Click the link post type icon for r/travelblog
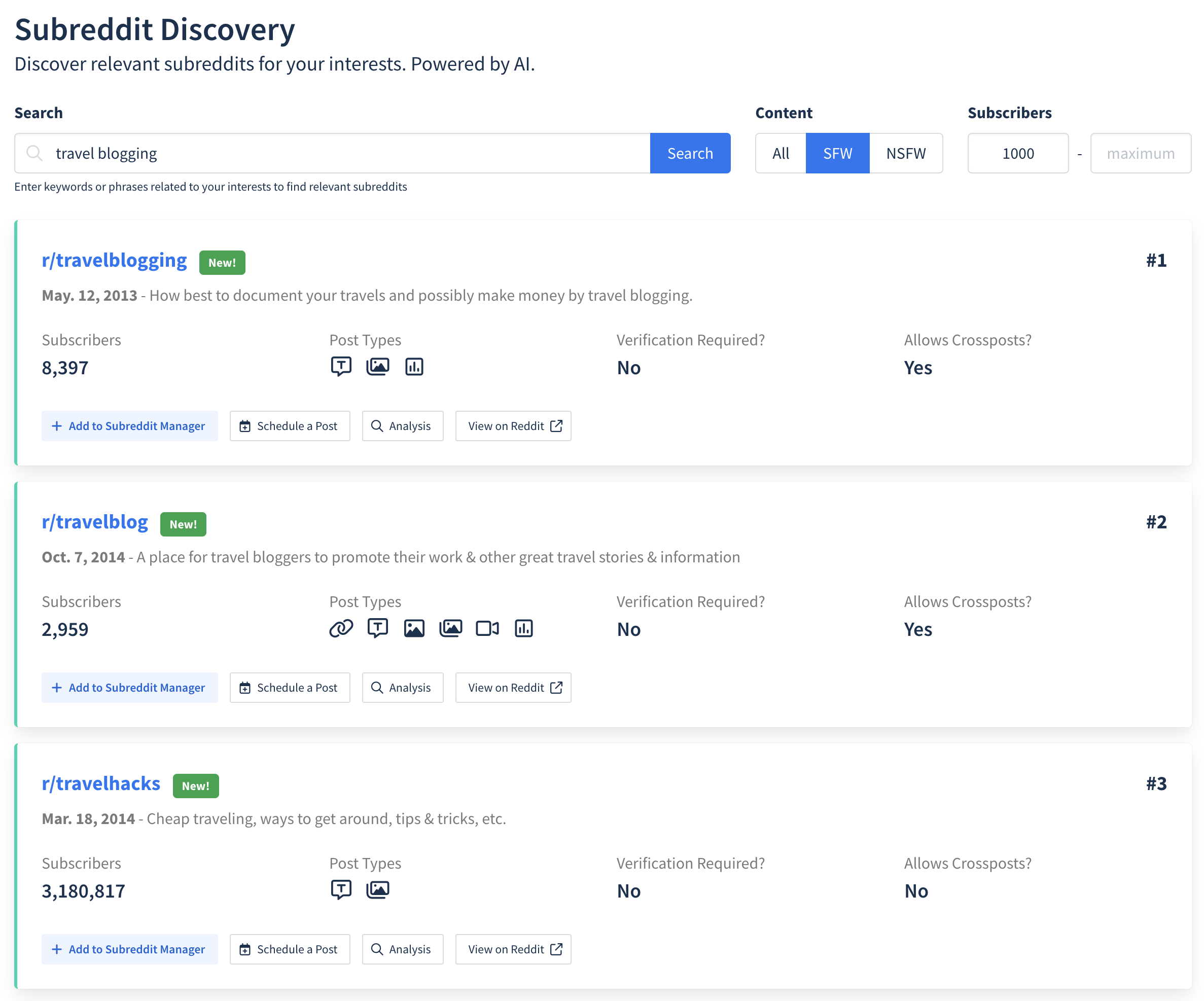Viewport: 1204px width, 1001px height. click(x=341, y=628)
